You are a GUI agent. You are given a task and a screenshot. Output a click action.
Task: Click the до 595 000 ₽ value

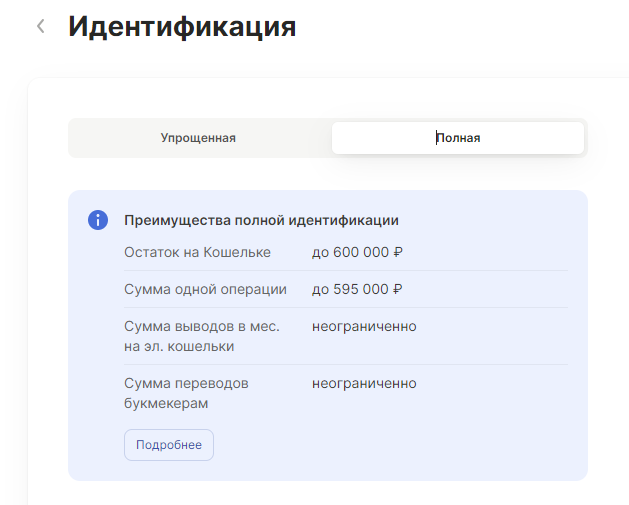point(357,289)
